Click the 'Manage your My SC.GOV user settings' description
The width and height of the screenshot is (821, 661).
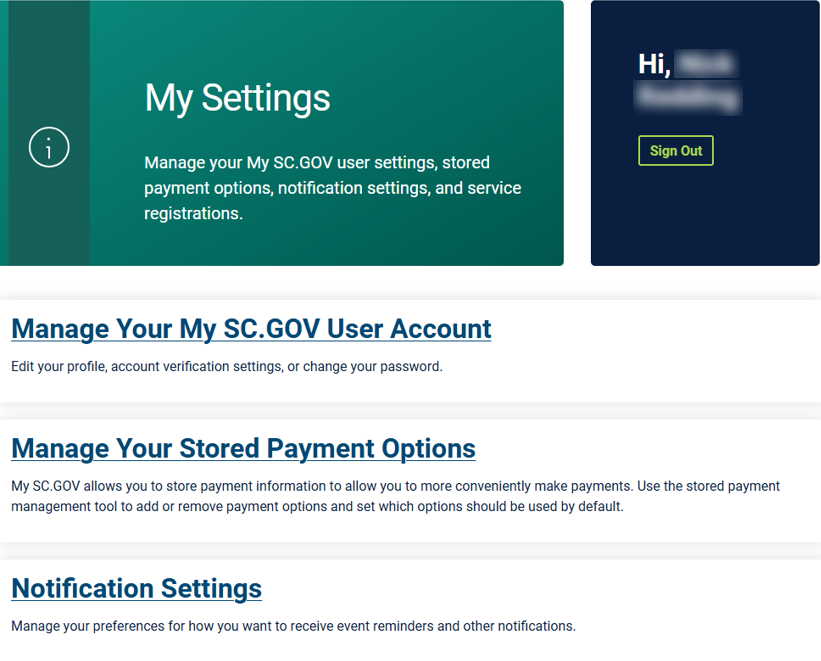[332, 188]
